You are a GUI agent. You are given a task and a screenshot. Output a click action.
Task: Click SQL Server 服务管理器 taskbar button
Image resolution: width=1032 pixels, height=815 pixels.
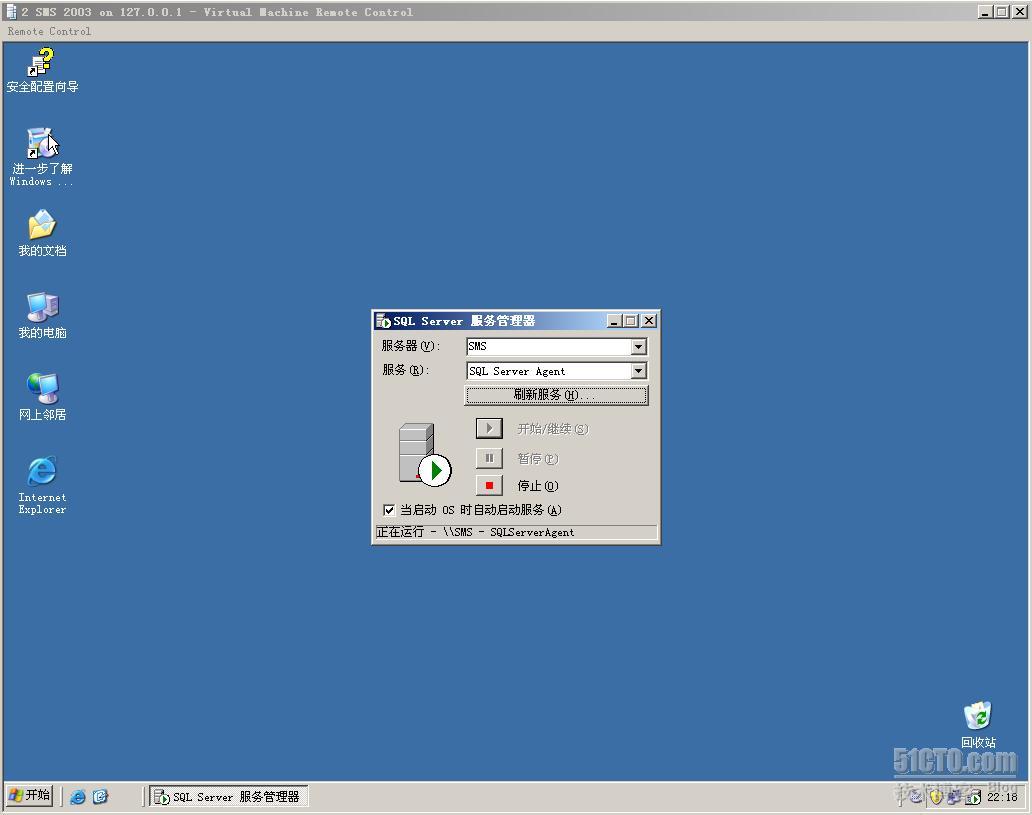tap(228, 797)
